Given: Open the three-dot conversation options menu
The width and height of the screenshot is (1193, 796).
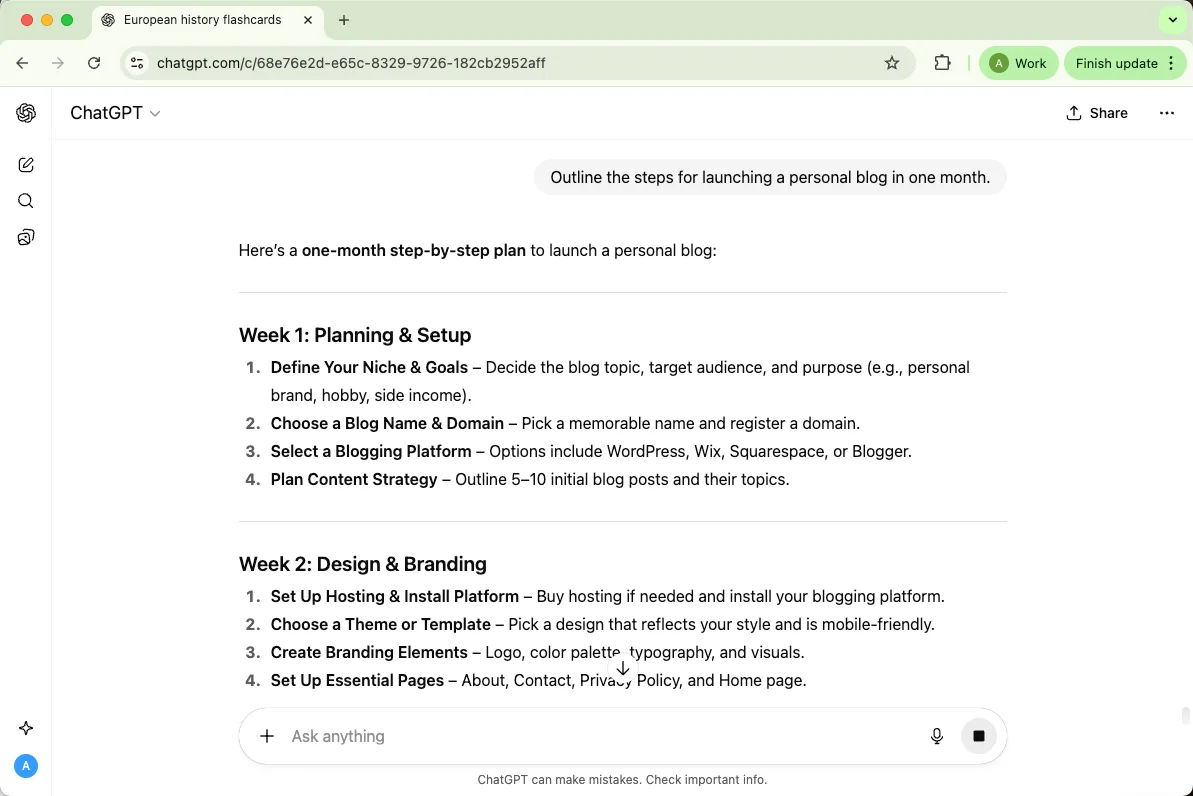Looking at the screenshot, I should tap(1167, 113).
